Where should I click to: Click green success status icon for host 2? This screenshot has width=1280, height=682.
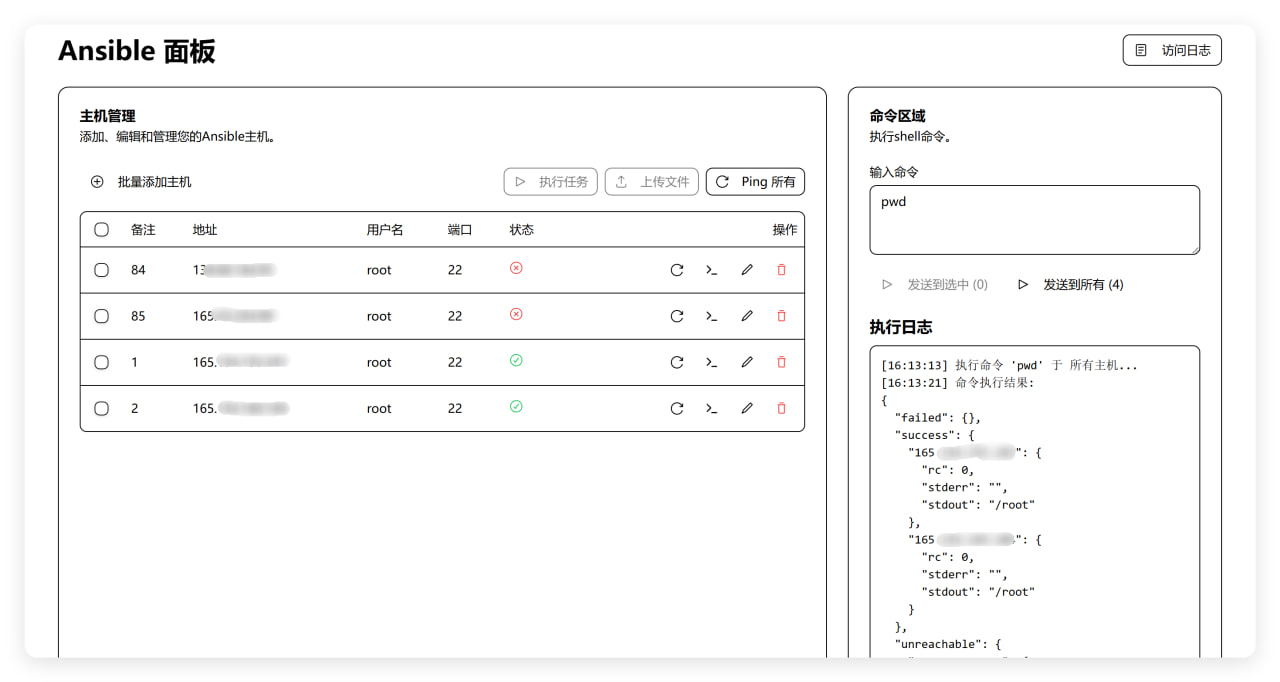click(516, 406)
